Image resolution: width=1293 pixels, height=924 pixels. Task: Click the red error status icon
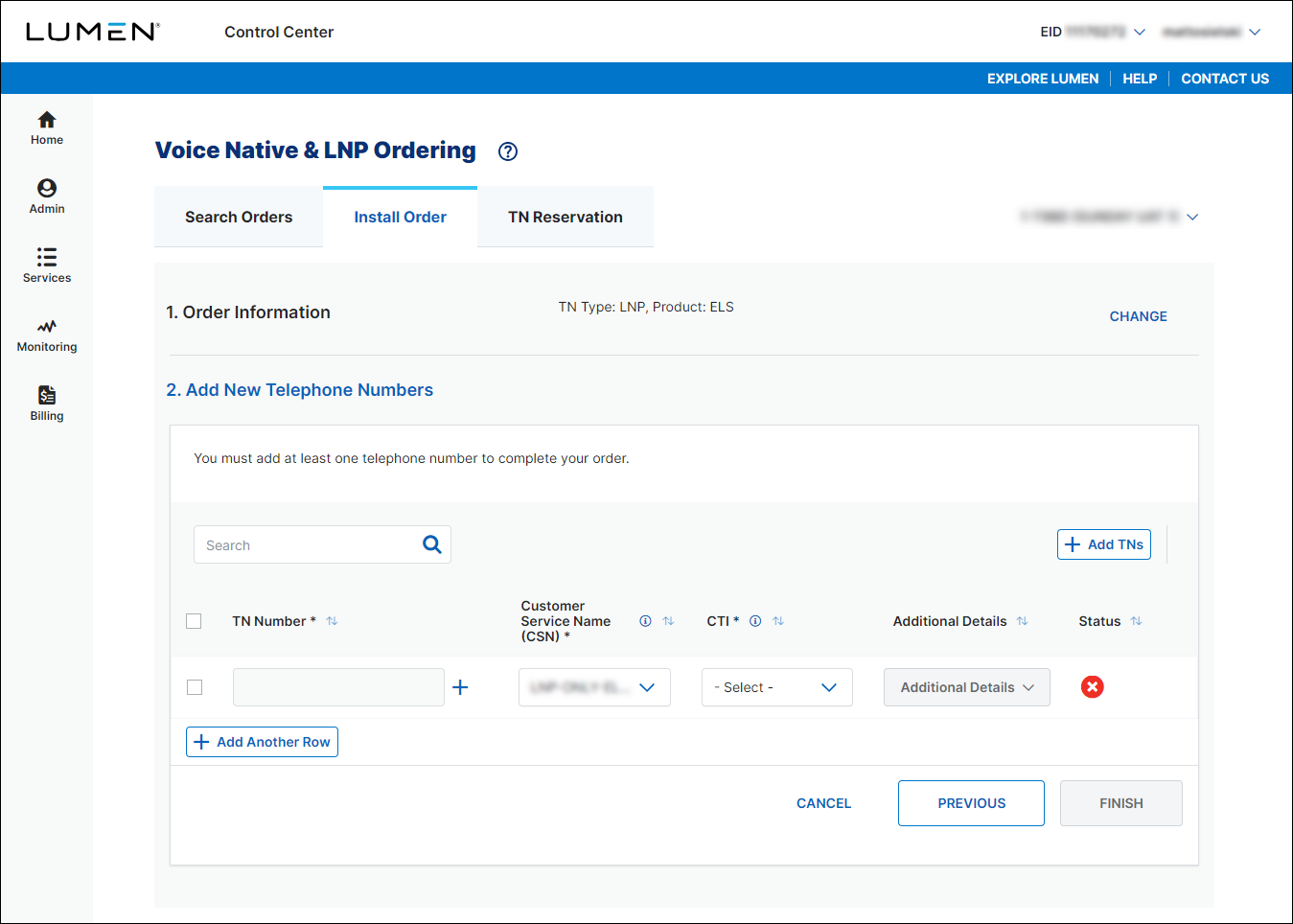coord(1092,686)
